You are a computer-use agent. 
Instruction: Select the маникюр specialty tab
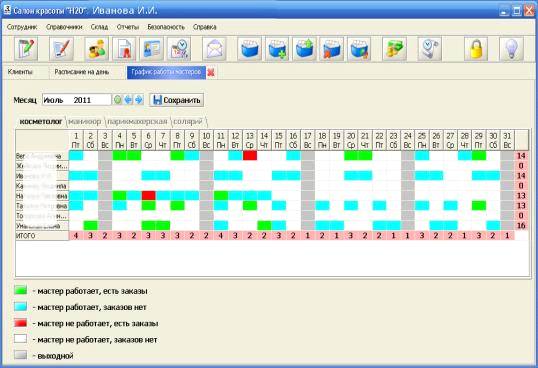pos(84,121)
